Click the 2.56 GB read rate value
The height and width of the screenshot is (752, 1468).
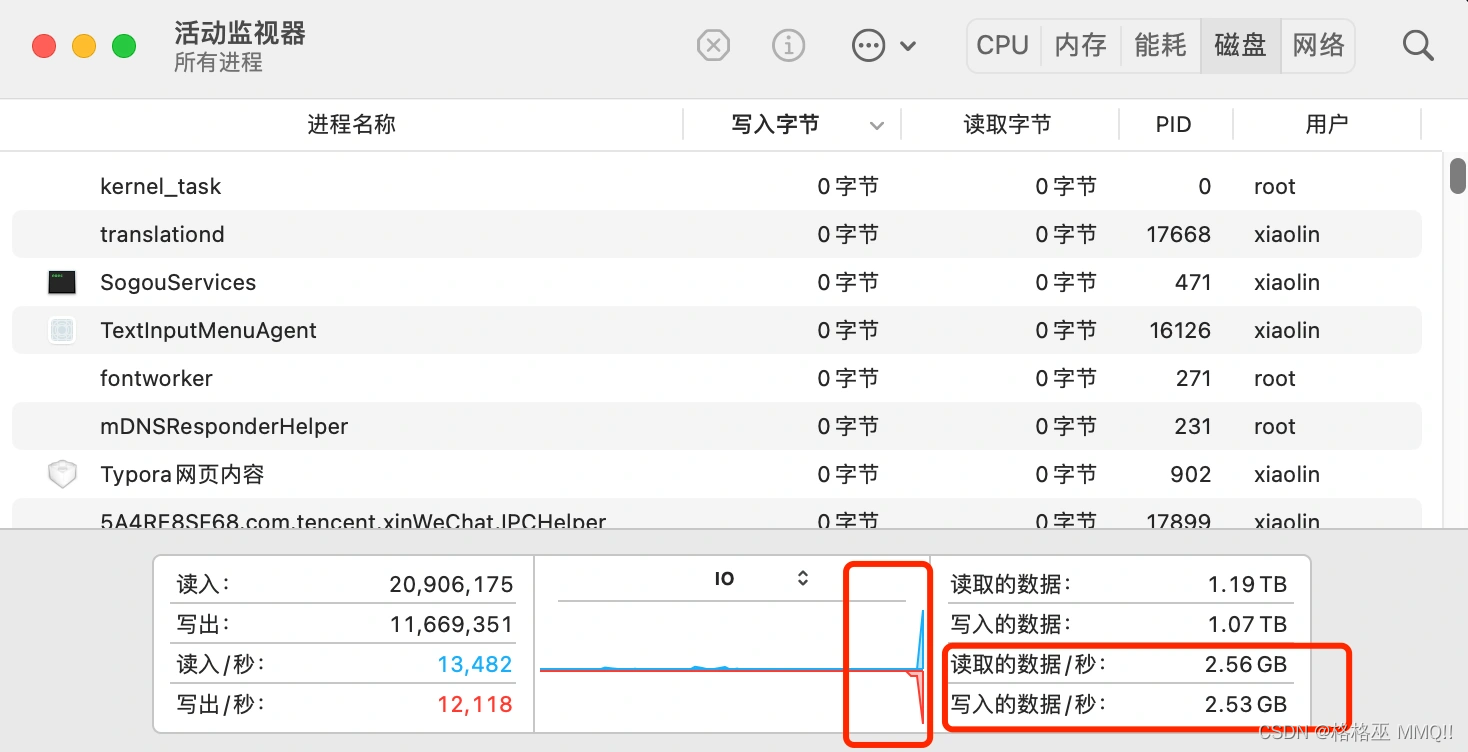1246,665
